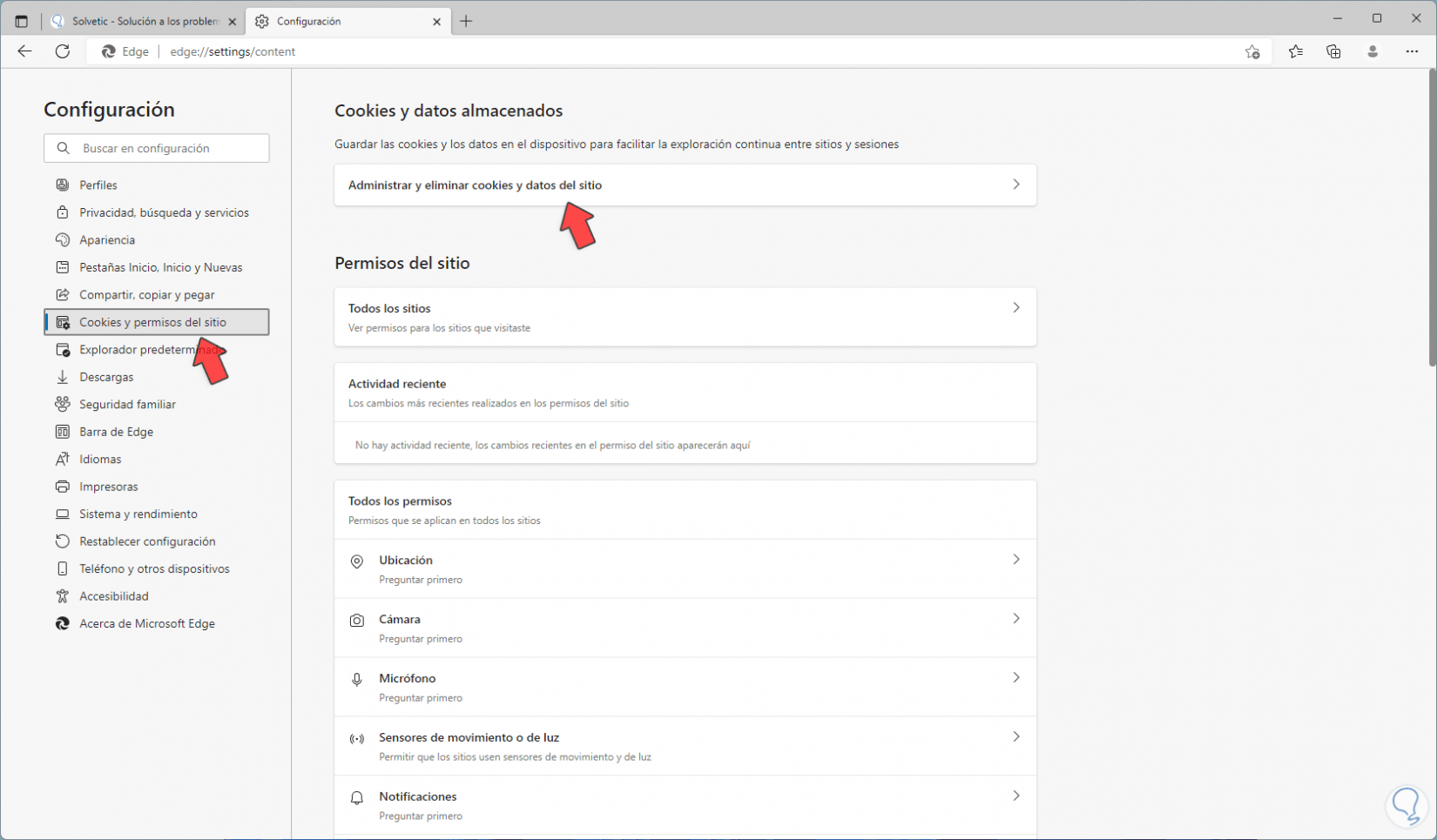Open the Favorites list icon
This screenshot has width=1437, height=840.
coord(1296,51)
